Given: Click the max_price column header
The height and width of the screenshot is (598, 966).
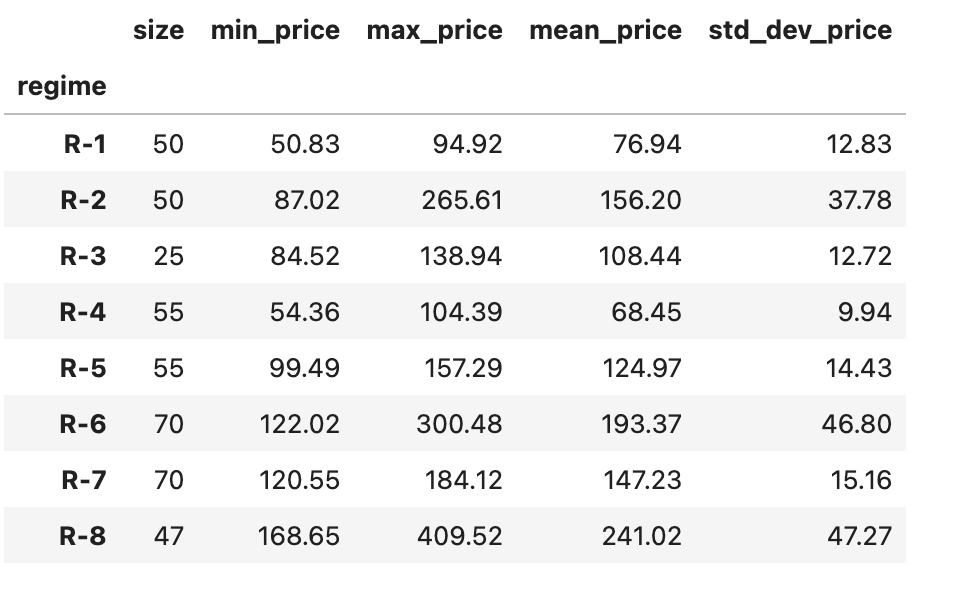Looking at the screenshot, I should pyautogui.click(x=434, y=31).
